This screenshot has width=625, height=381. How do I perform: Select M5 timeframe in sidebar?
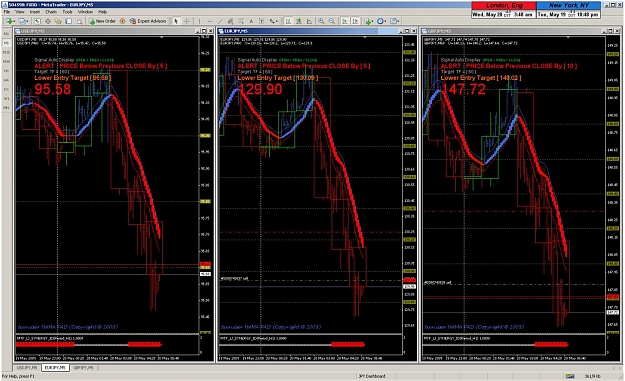(6, 43)
